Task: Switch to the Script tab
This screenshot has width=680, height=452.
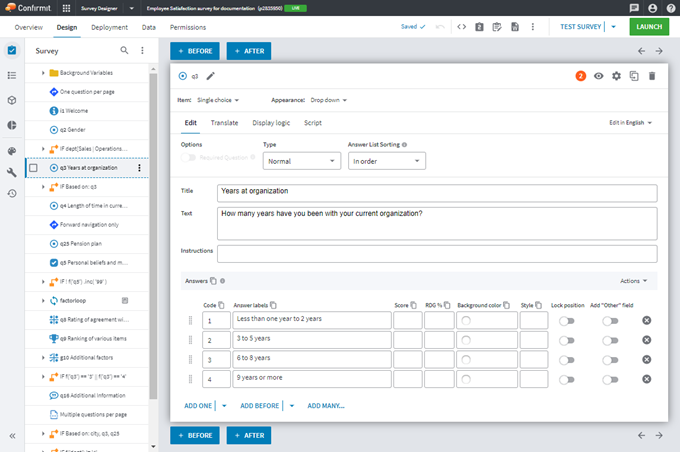Action: pyautogui.click(x=313, y=123)
